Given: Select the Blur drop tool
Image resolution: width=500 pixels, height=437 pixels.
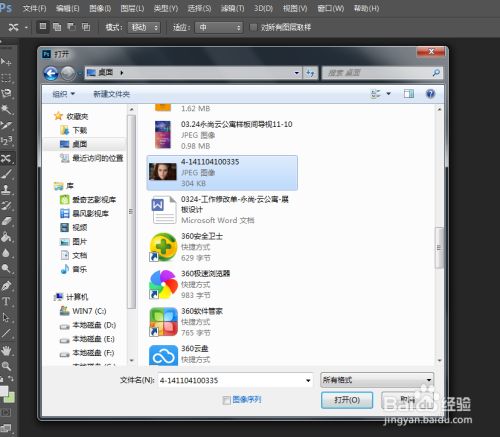Looking at the screenshot, I should (6, 253).
